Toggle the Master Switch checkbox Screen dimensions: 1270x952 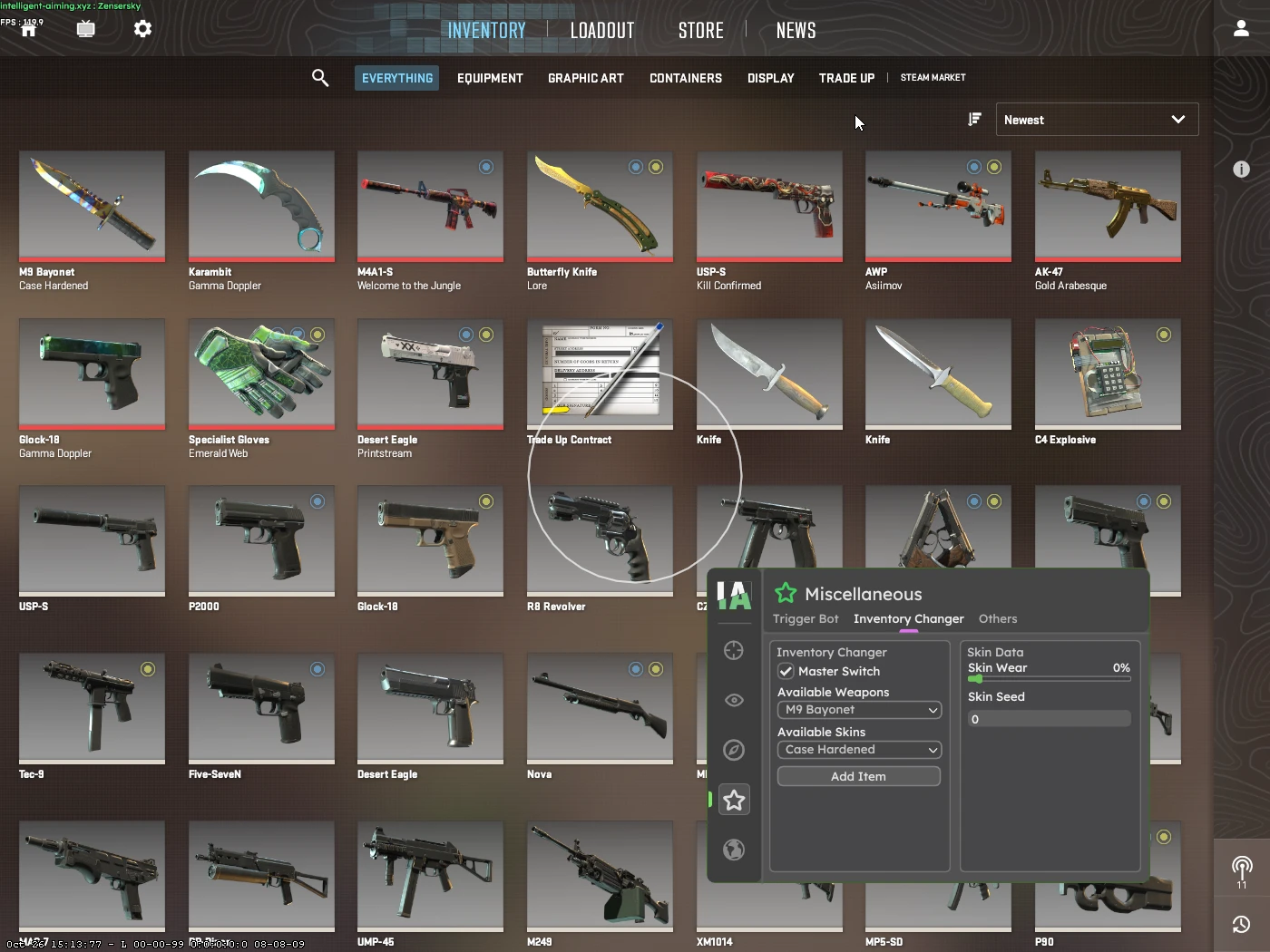click(786, 672)
